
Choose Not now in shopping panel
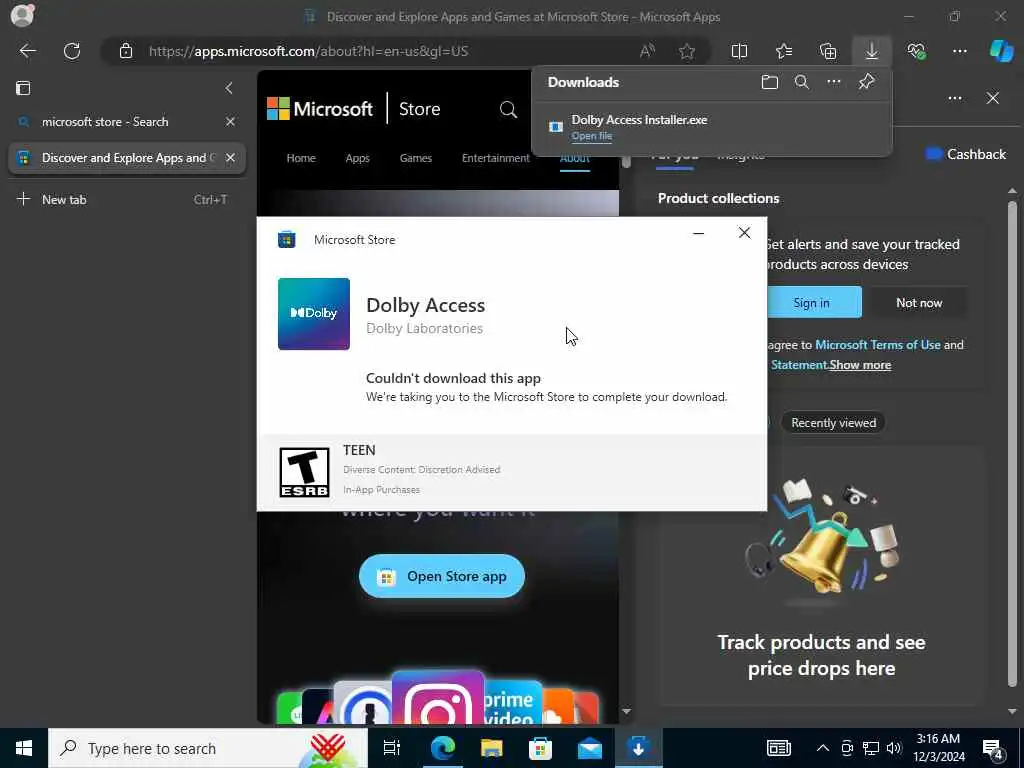tap(919, 302)
